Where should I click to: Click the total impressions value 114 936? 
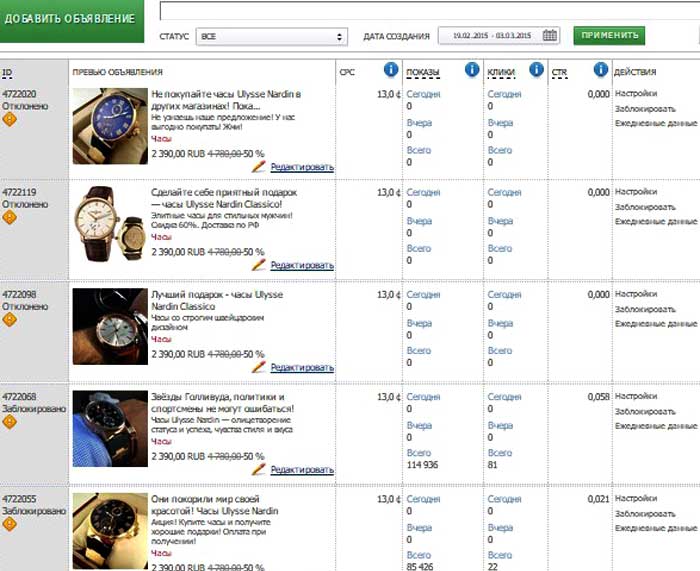point(422,465)
